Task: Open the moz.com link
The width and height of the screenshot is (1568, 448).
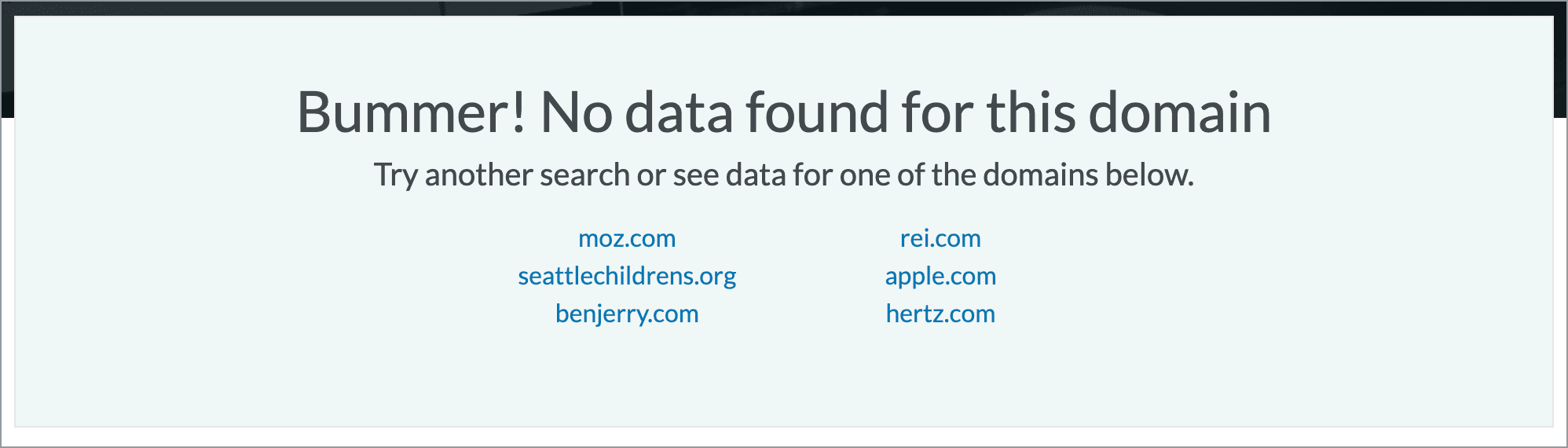Action: (627, 238)
